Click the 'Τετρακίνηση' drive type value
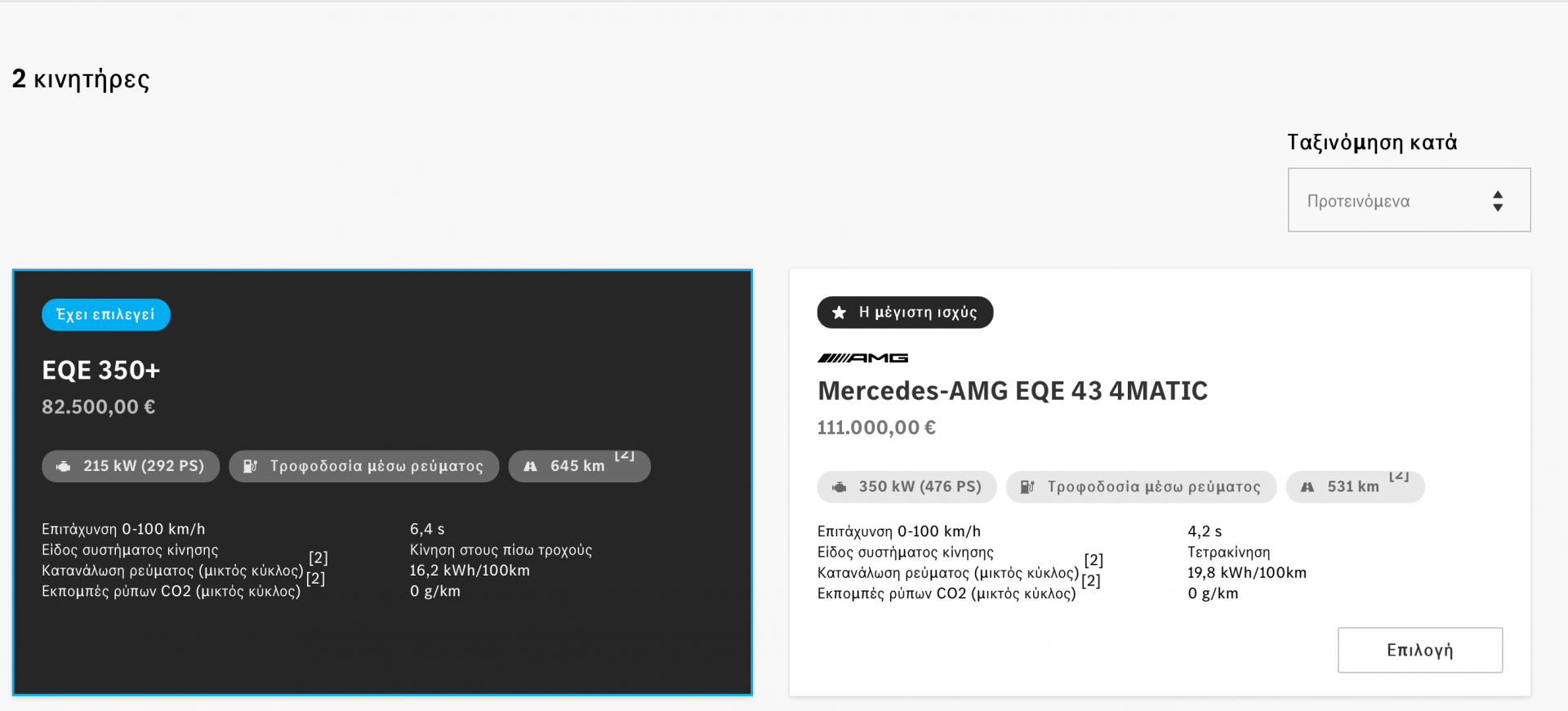1568x711 pixels. coord(1228,553)
